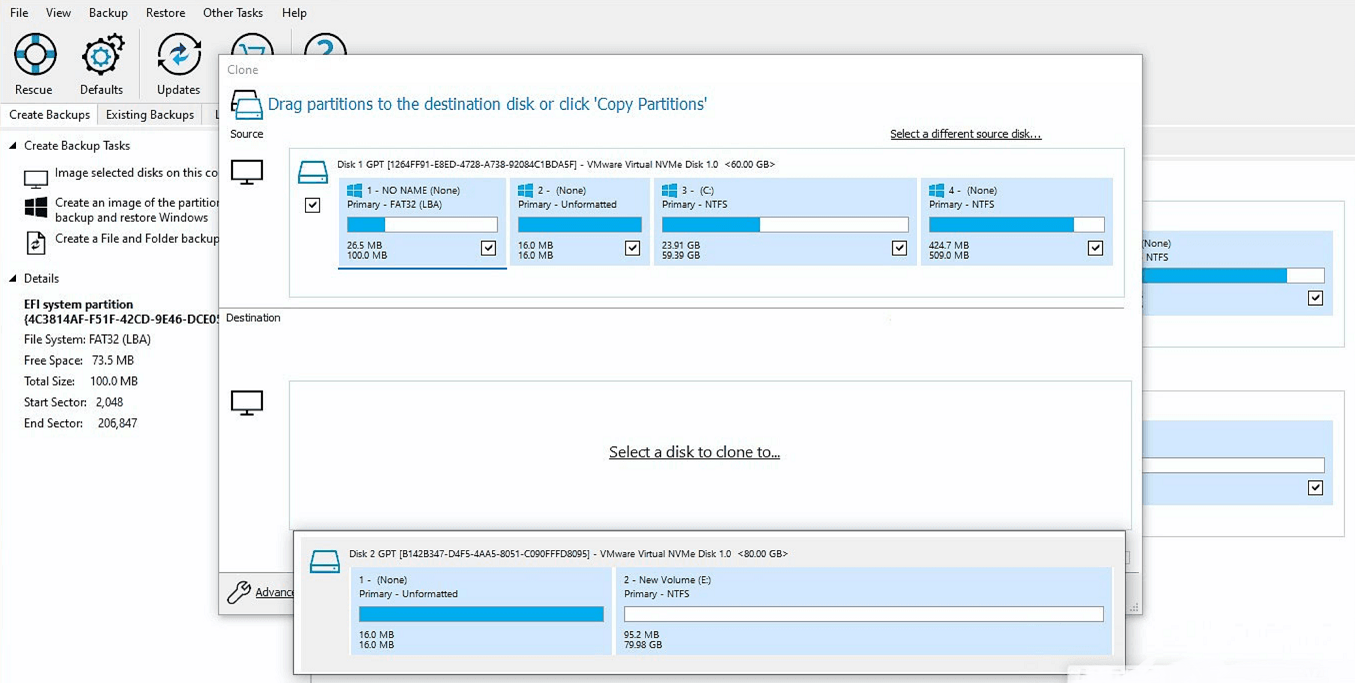Click Disk 1 GPT header text

(556, 164)
